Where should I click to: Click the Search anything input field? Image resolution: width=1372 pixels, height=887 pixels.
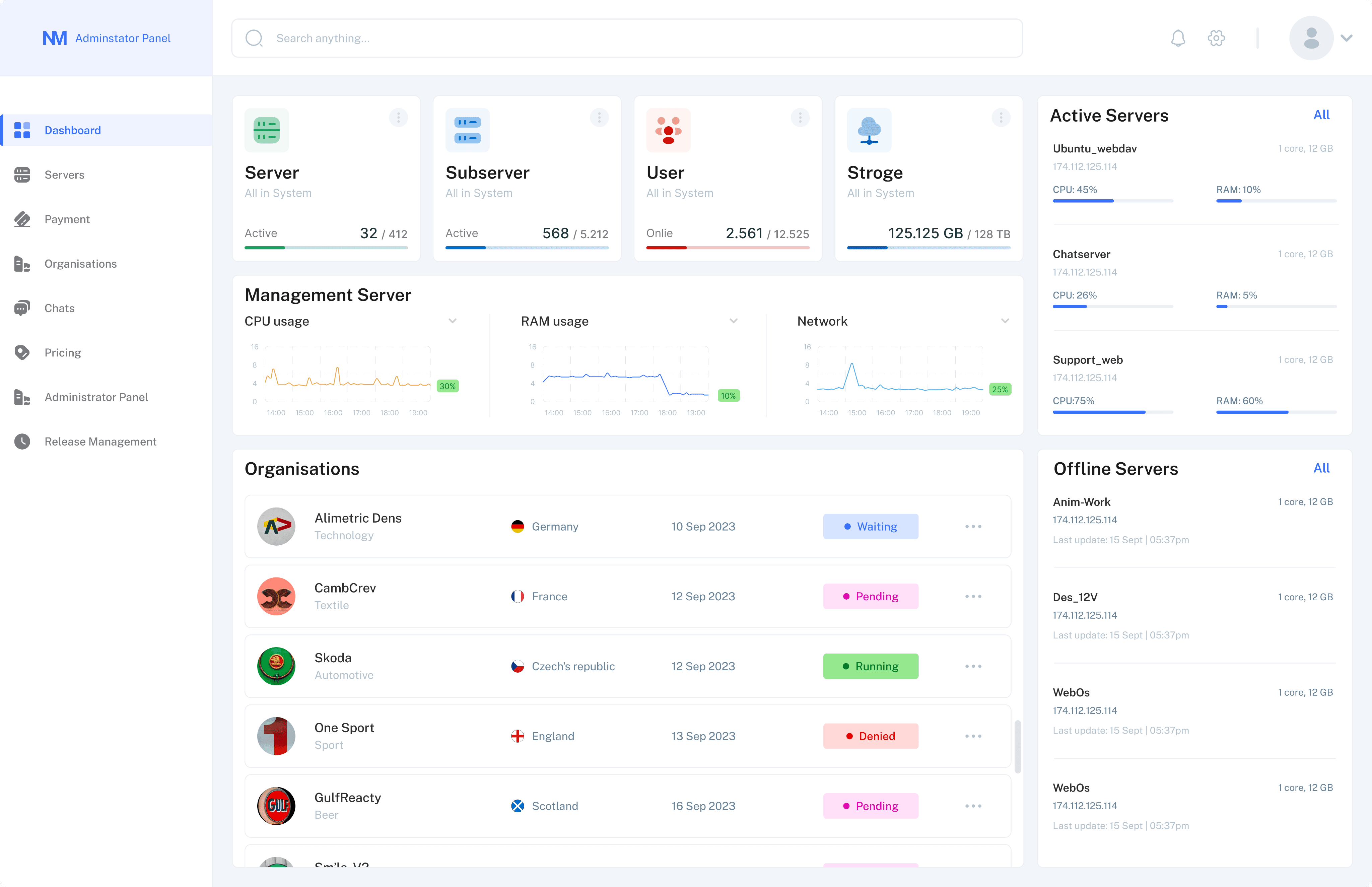(627, 38)
